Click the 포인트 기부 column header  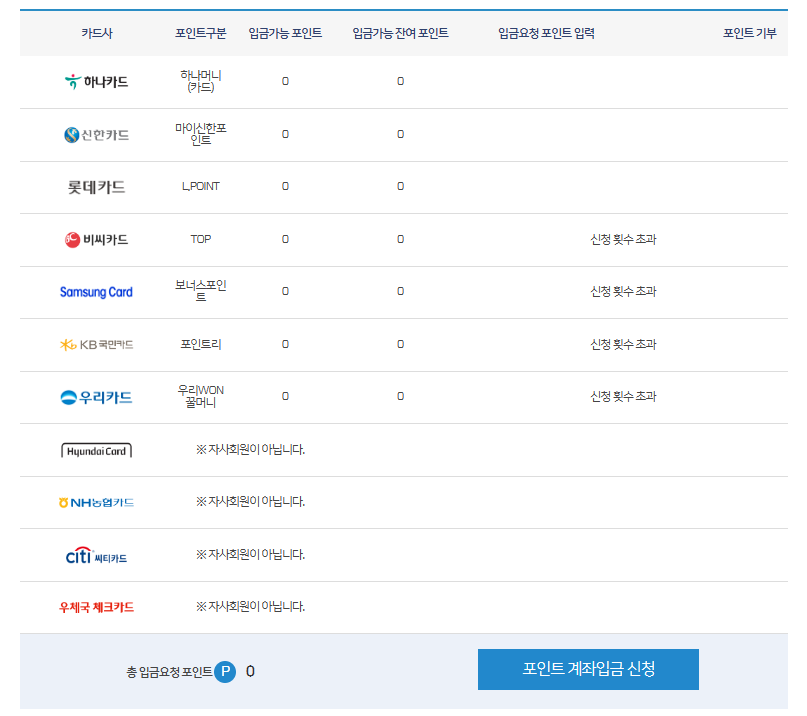(749, 33)
